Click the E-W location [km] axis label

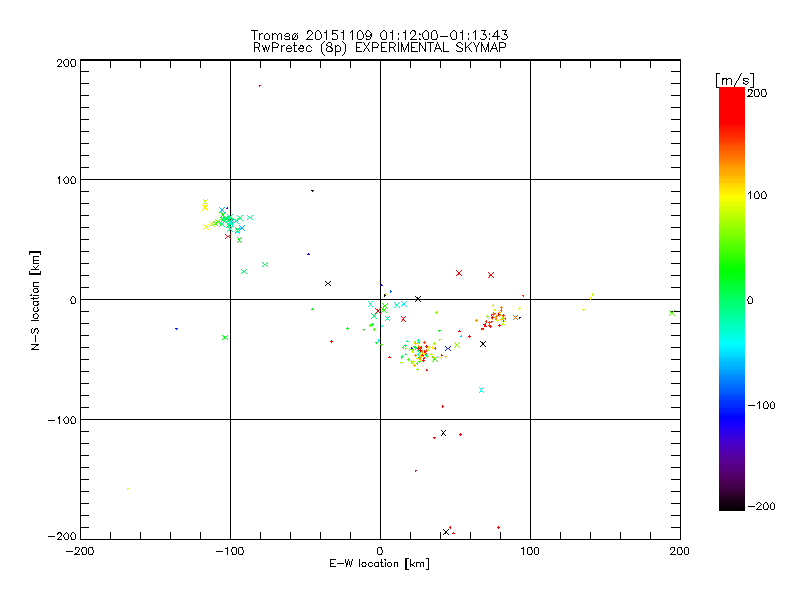coord(379,564)
